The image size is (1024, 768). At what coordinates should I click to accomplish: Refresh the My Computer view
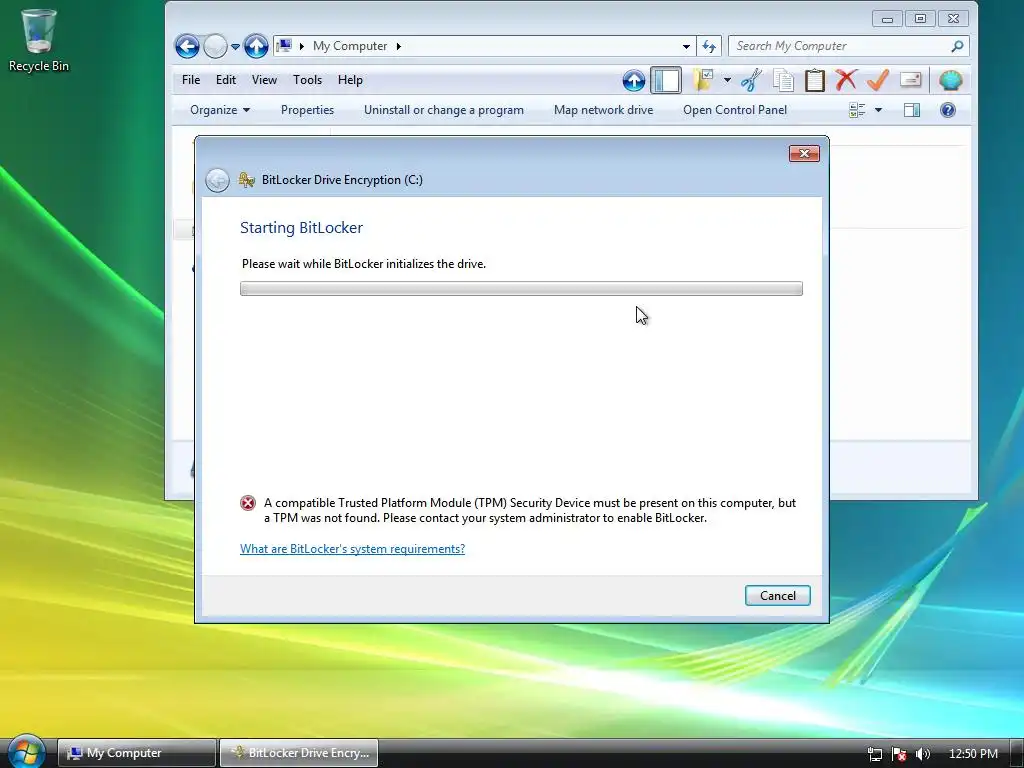(x=709, y=46)
